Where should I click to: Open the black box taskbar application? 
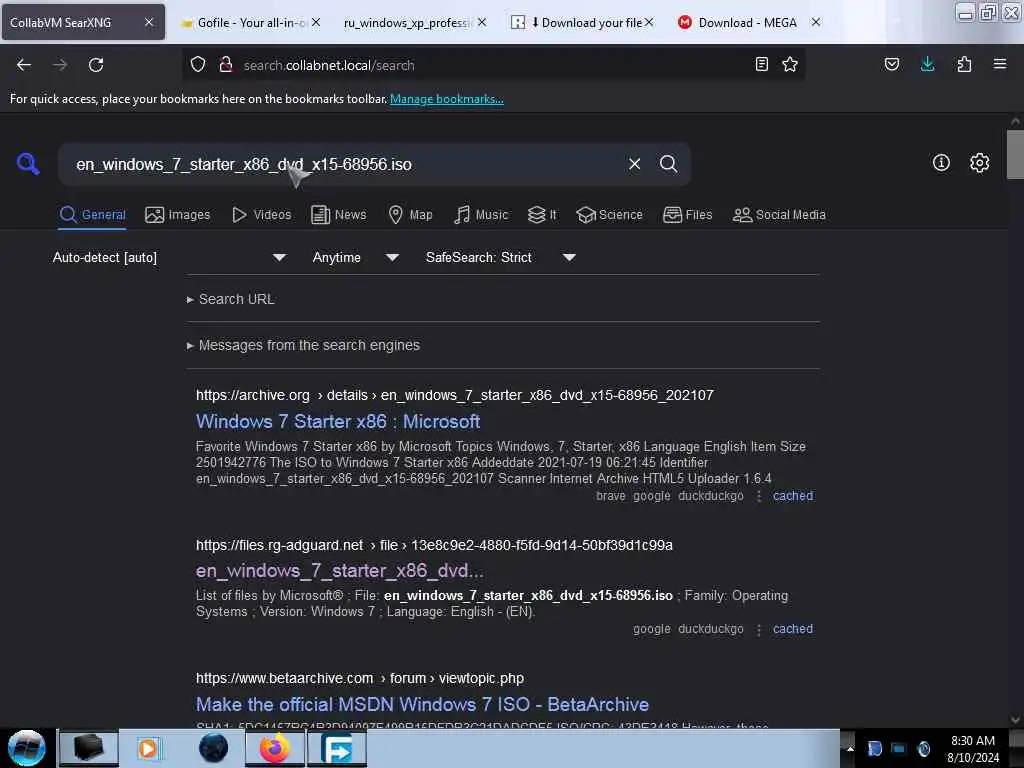tap(89, 748)
